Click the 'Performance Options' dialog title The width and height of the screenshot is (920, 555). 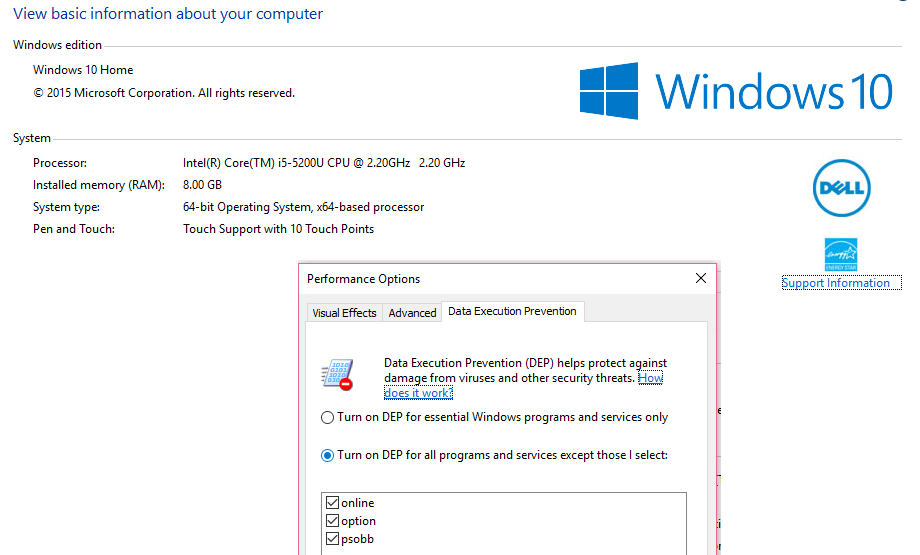[x=363, y=279]
